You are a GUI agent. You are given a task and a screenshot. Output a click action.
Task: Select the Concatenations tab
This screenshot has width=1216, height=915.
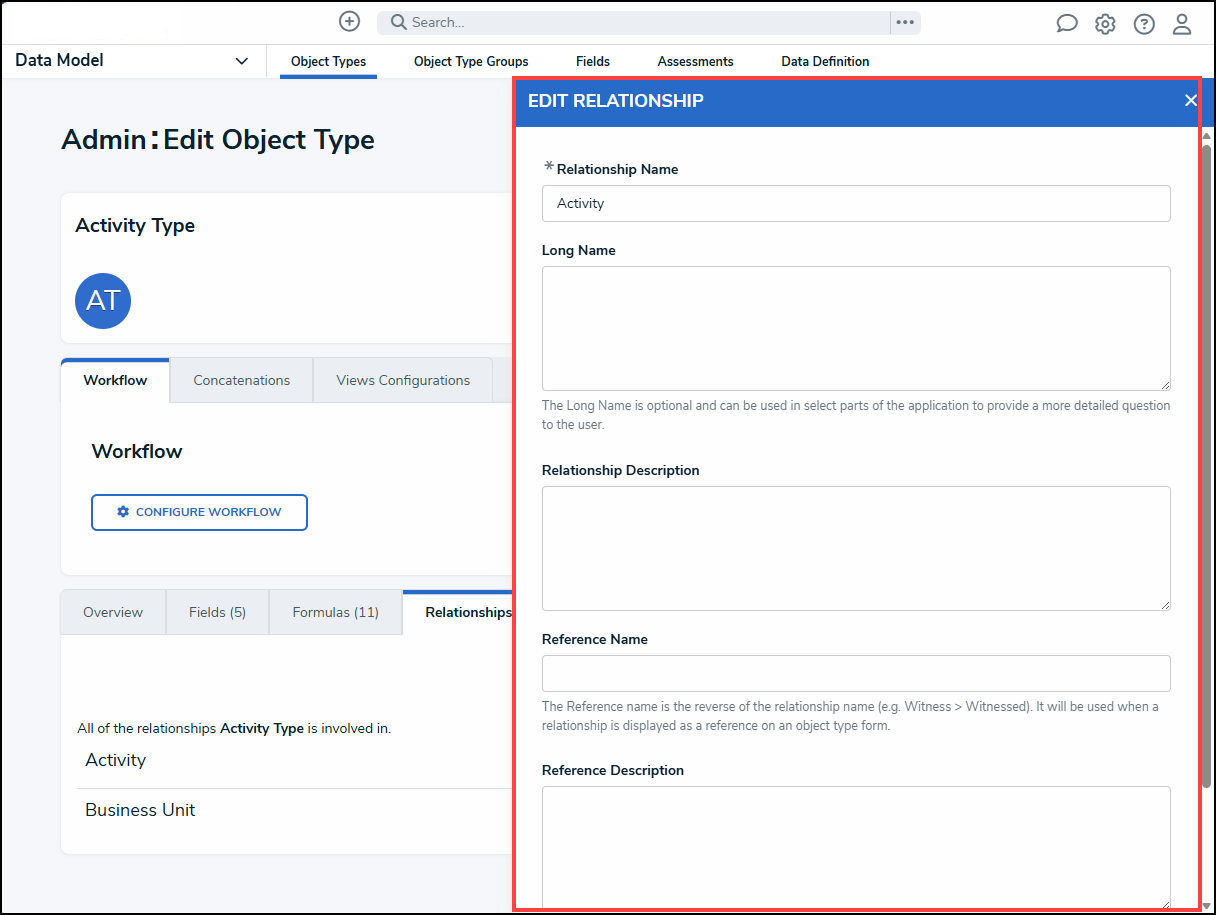coord(241,380)
